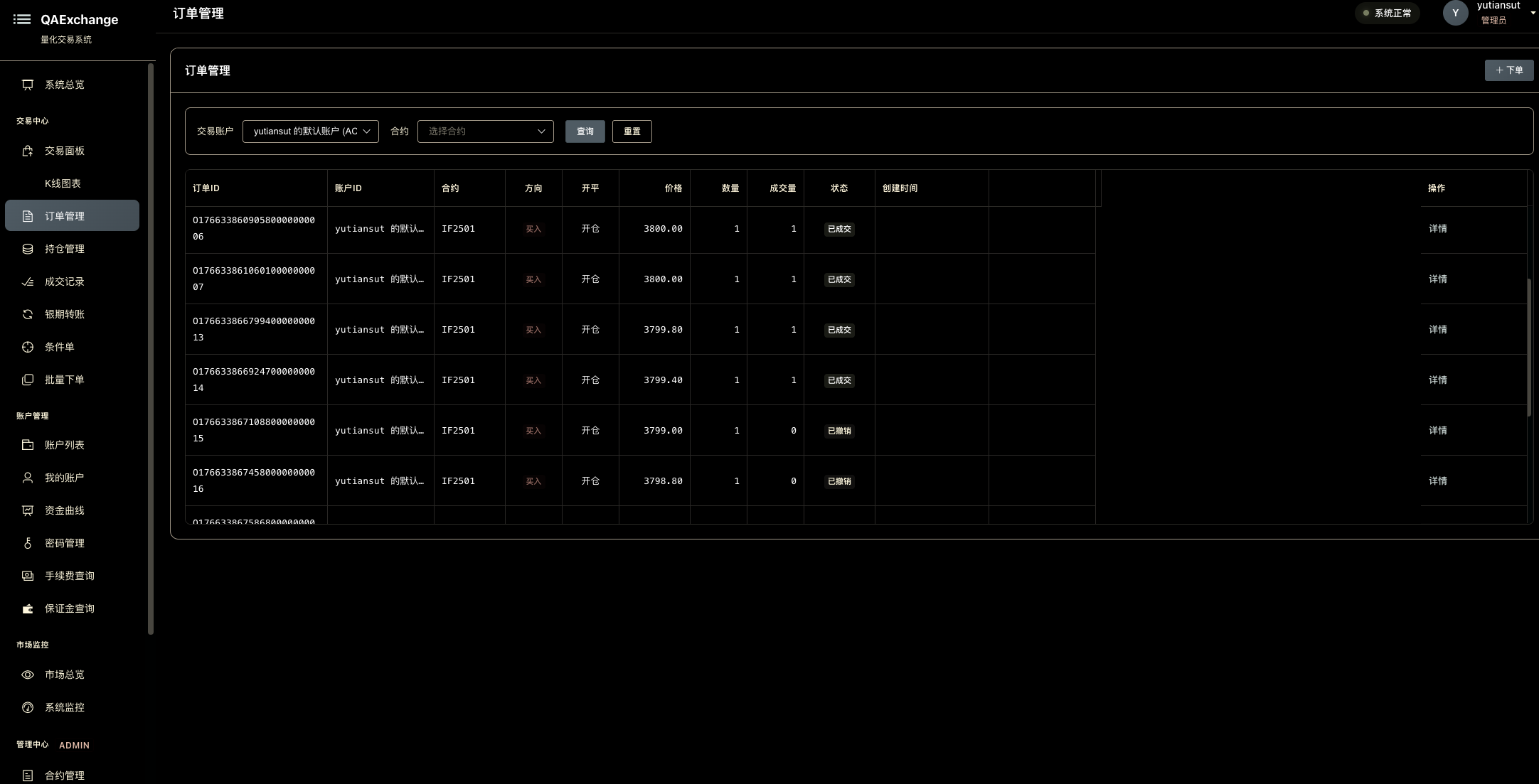Image resolution: width=1539 pixels, height=784 pixels.
Task: View the 成交记录 trade records
Action: click(64, 281)
